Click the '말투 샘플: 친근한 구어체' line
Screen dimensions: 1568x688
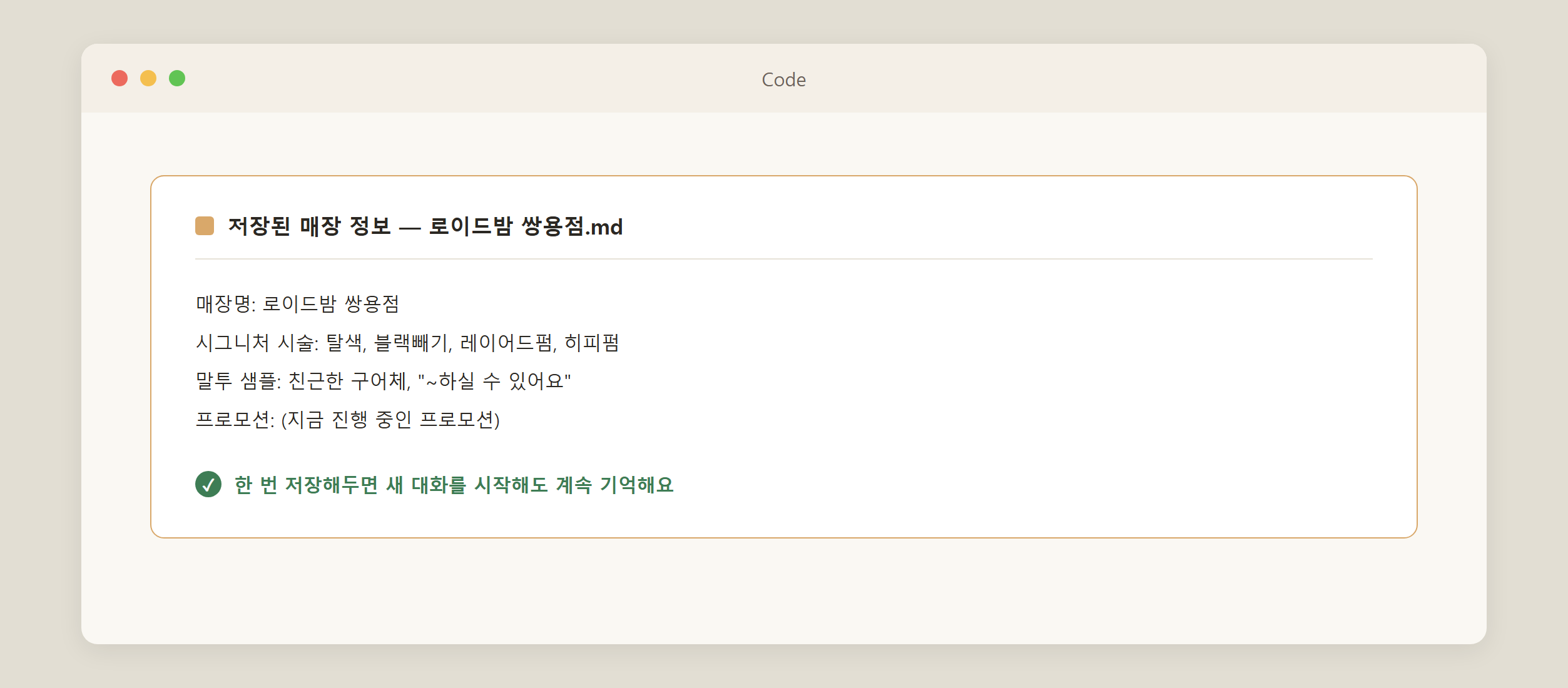(x=384, y=381)
